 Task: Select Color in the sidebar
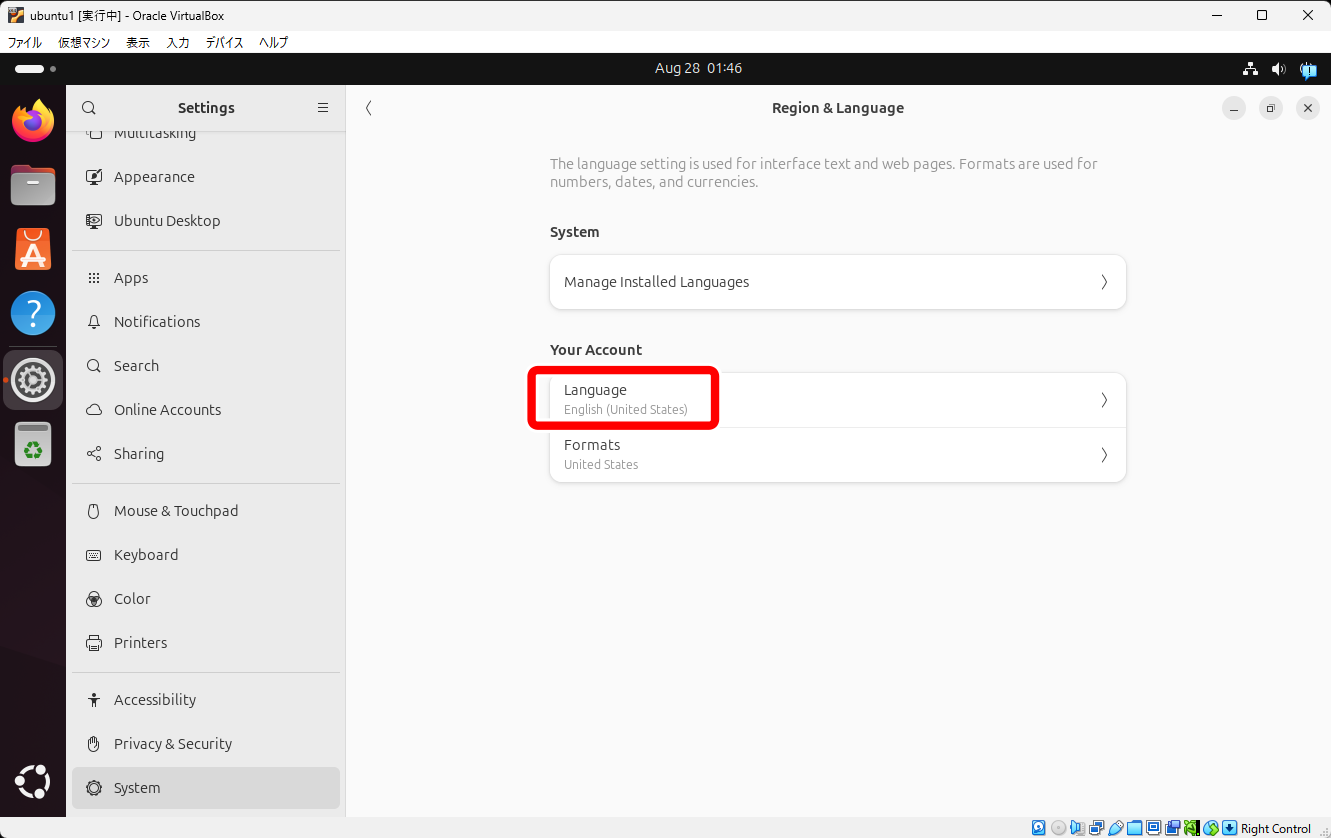(x=206, y=599)
